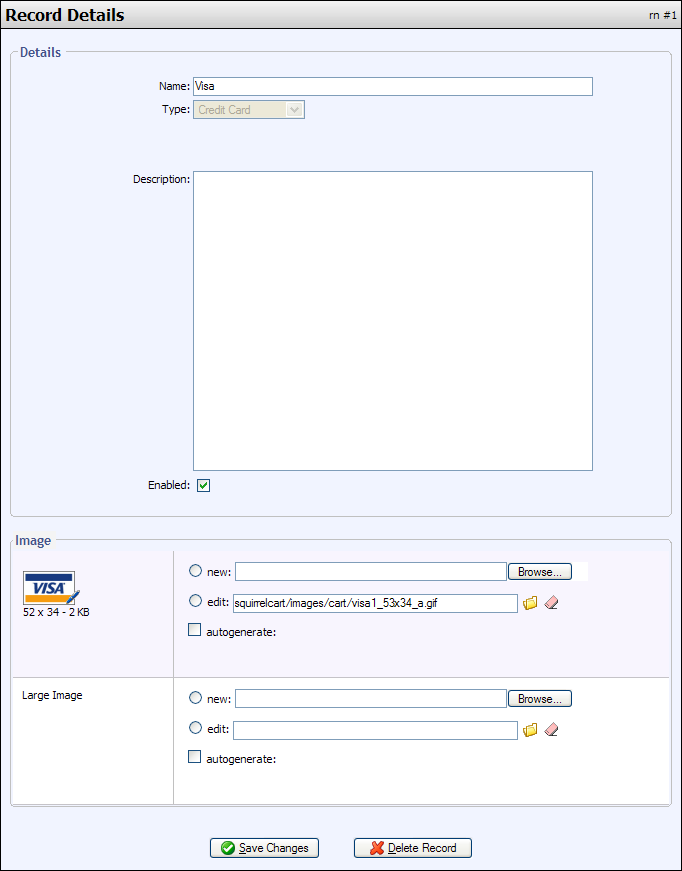Click the folder icon beside Image edit field

[x=531, y=603]
